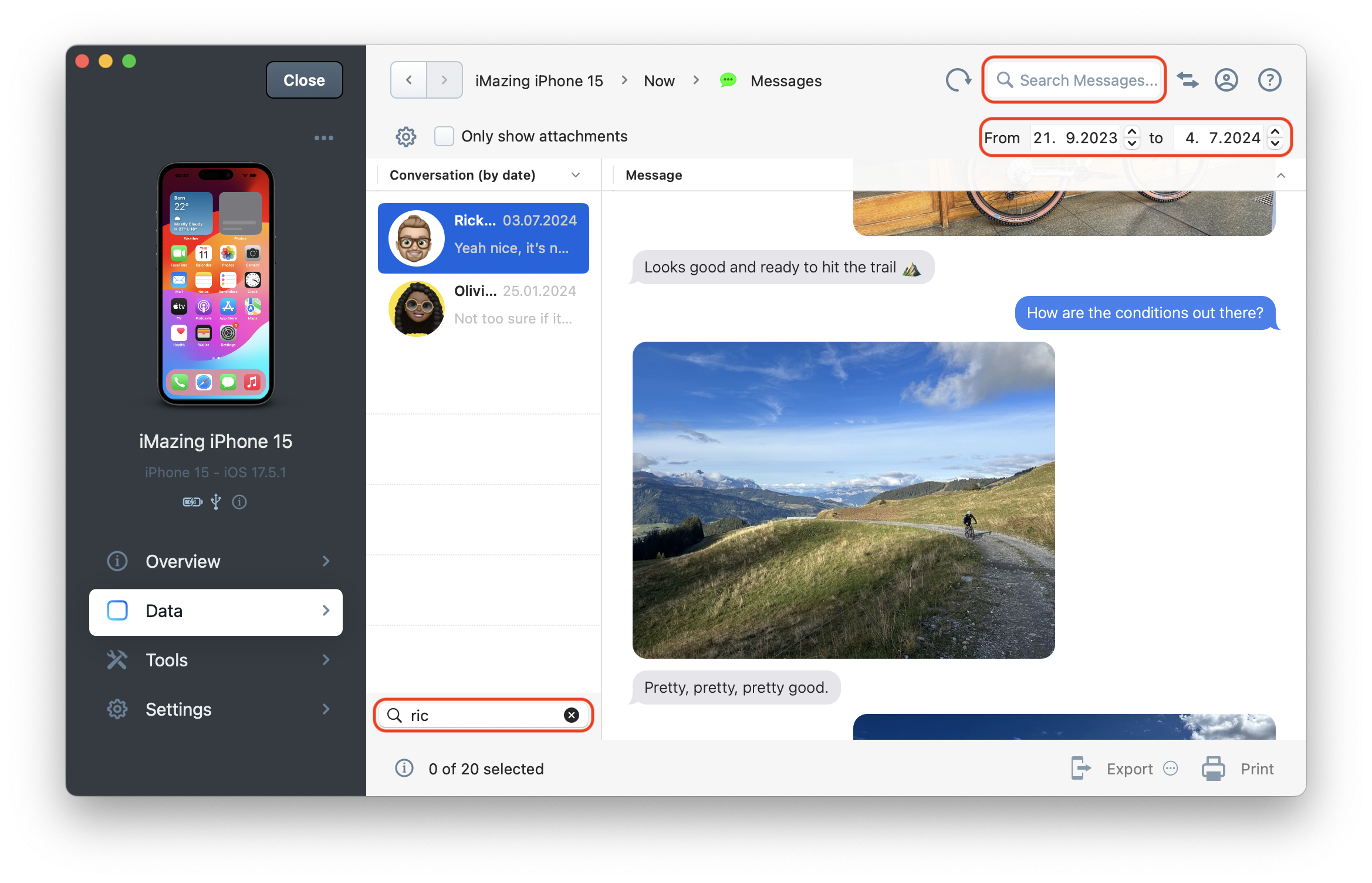The height and width of the screenshot is (883, 1372).
Task: Open the help question mark icon
Action: click(x=1270, y=80)
